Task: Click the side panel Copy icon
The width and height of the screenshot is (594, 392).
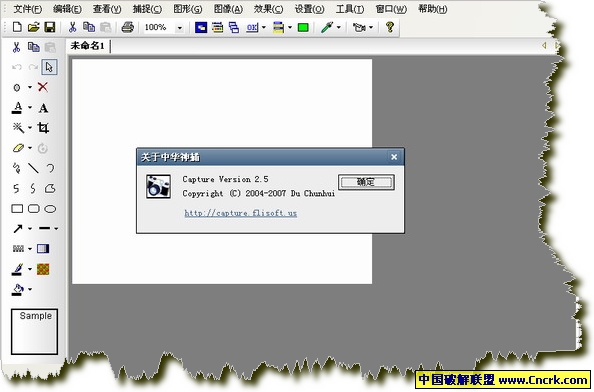Action: (x=34, y=47)
